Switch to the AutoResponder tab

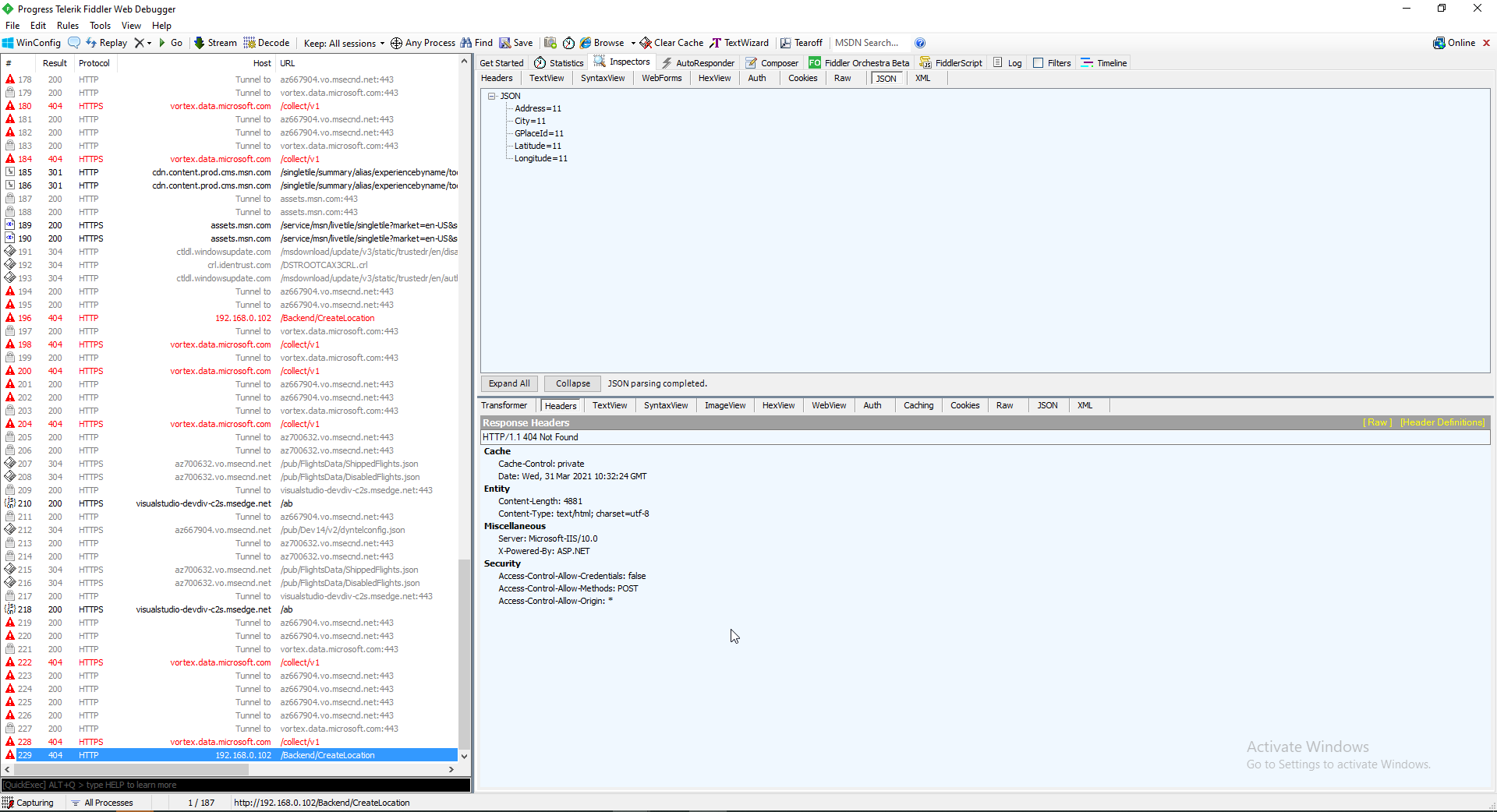(x=698, y=63)
